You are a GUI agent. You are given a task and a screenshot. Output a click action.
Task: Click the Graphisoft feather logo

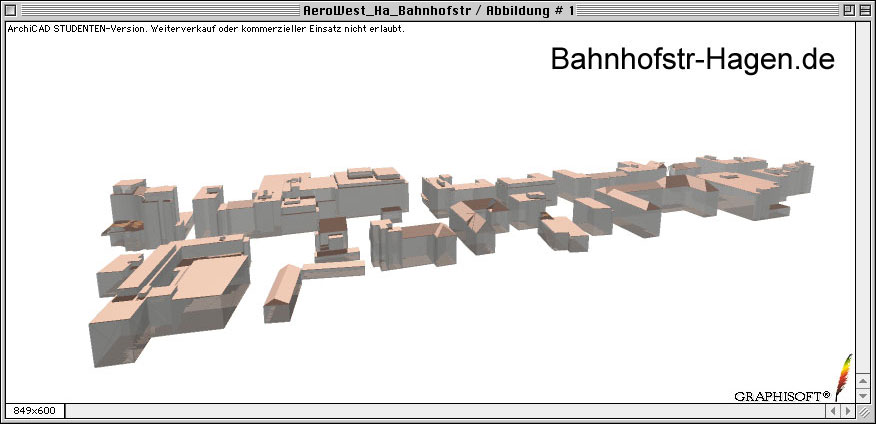pos(844,376)
